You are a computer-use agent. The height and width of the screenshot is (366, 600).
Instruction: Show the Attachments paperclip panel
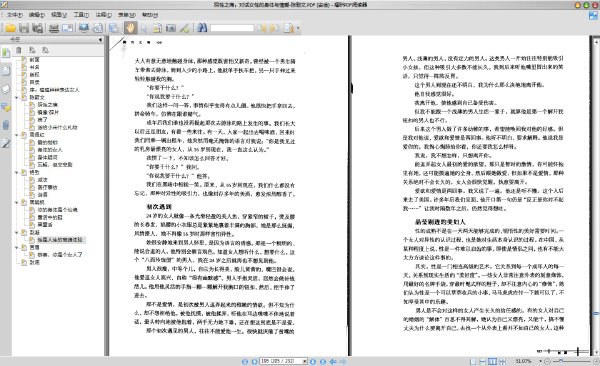[x=6, y=125]
